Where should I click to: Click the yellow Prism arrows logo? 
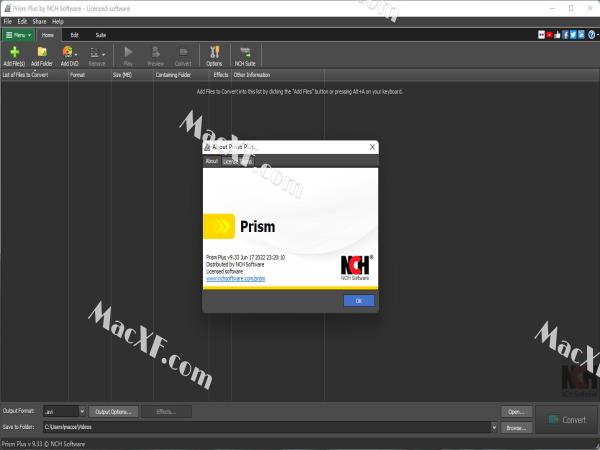[219, 226]
